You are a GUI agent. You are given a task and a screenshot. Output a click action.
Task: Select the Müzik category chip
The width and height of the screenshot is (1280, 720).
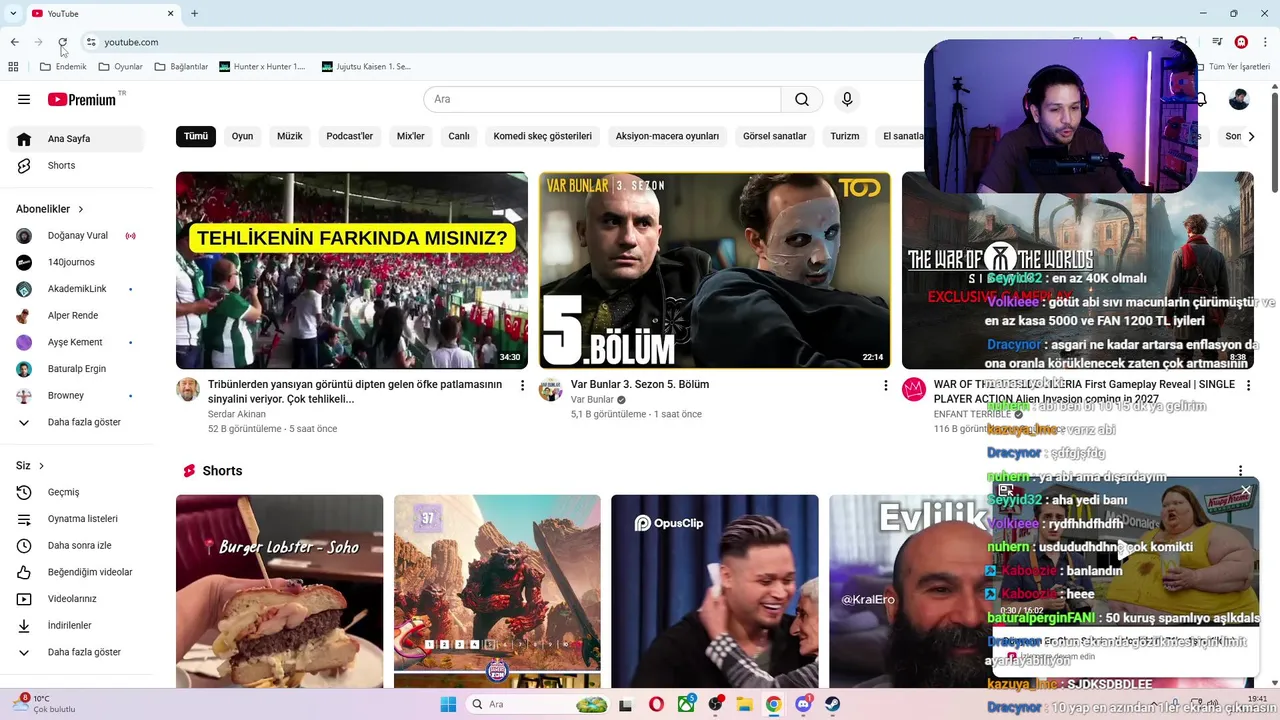290,136
